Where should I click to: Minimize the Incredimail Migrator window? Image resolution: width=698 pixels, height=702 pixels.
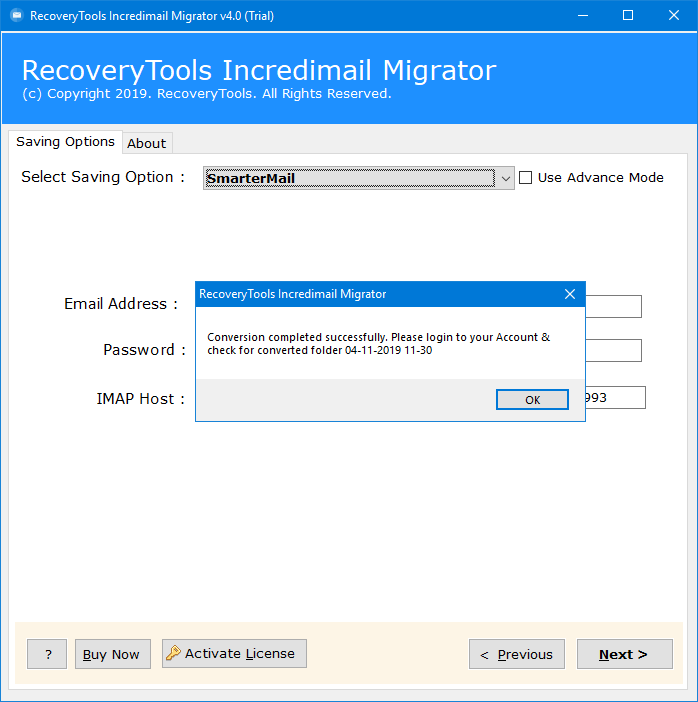pos(582,16)
